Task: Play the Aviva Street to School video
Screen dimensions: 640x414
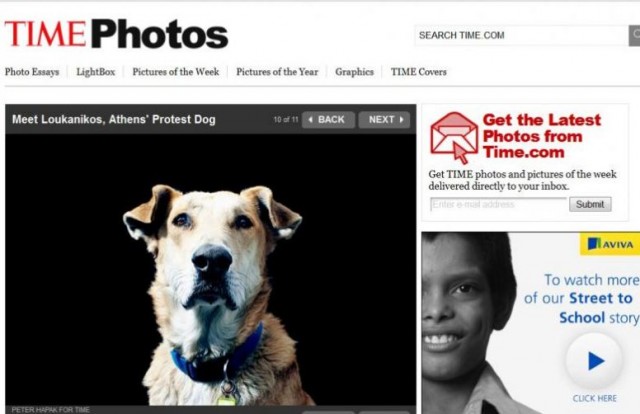Action: [595, 361]
